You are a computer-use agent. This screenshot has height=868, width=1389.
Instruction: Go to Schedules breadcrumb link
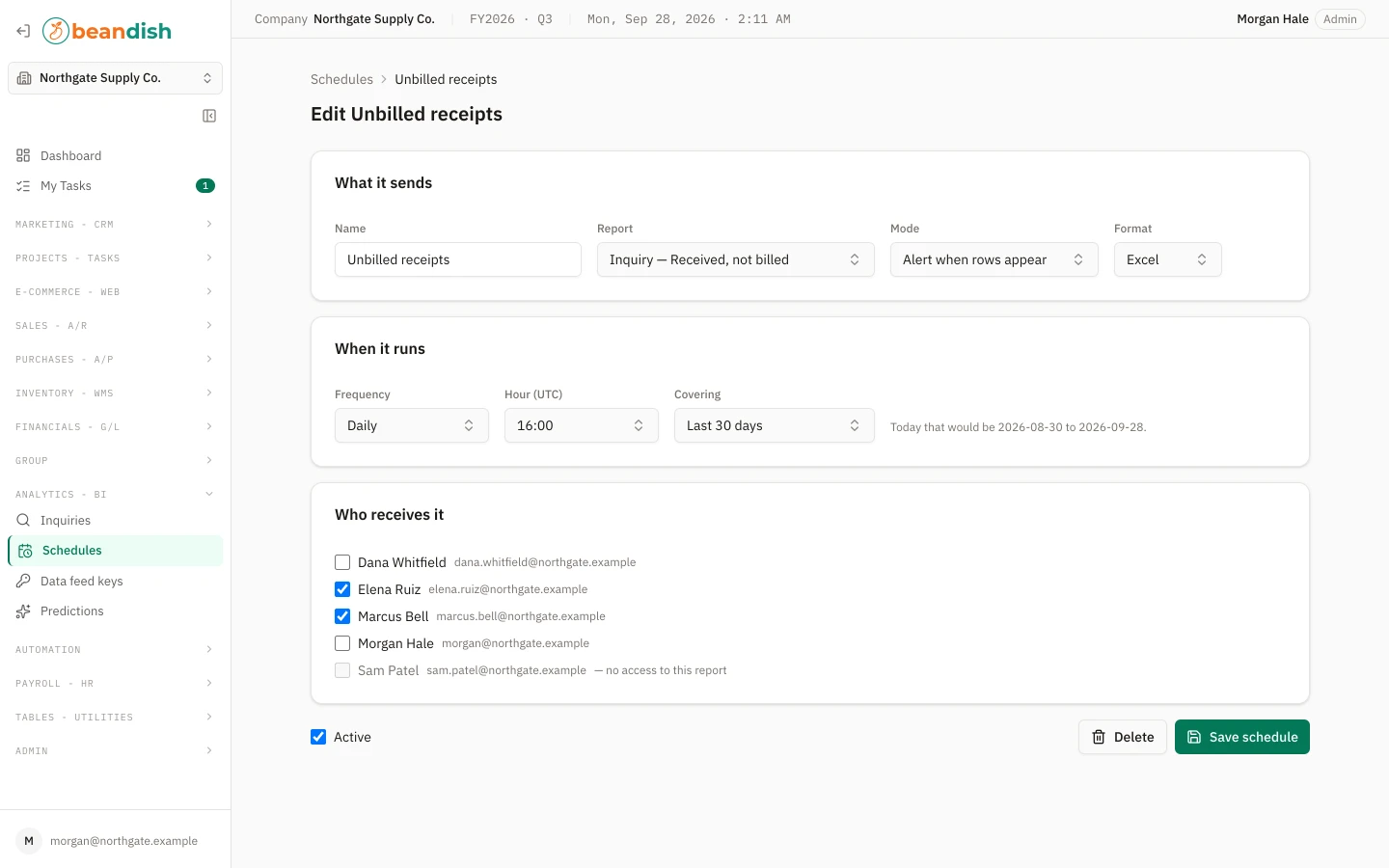click(x=341, y=79)
